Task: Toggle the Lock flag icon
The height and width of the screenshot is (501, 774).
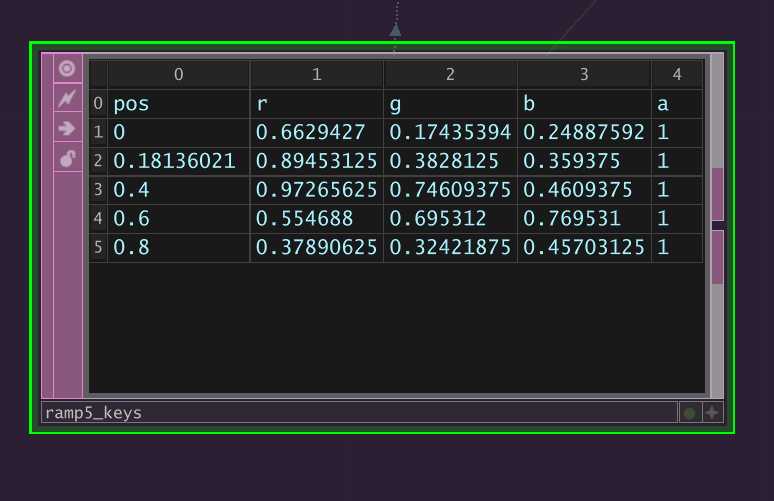Action: click(67, 158)
